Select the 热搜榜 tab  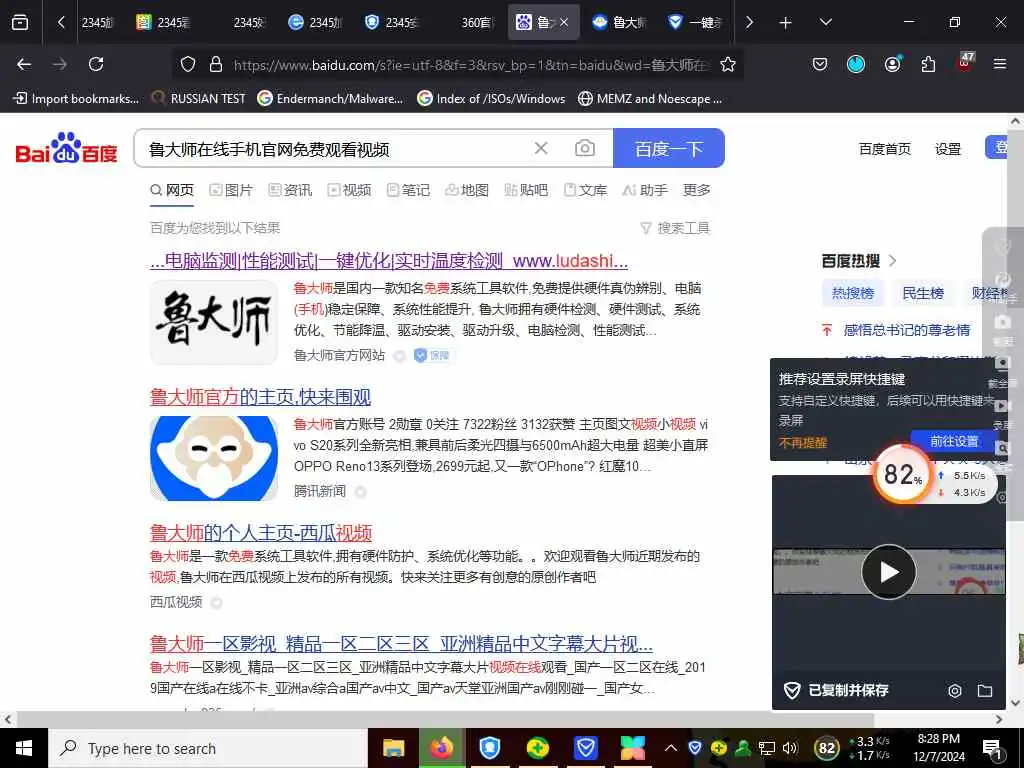coord(853,293)
